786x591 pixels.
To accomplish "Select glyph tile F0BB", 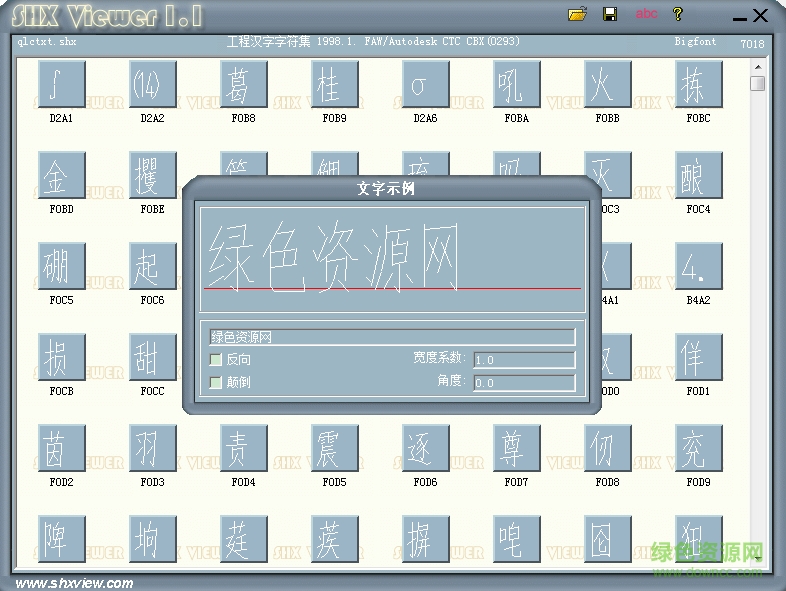I will tap(608, 84).
